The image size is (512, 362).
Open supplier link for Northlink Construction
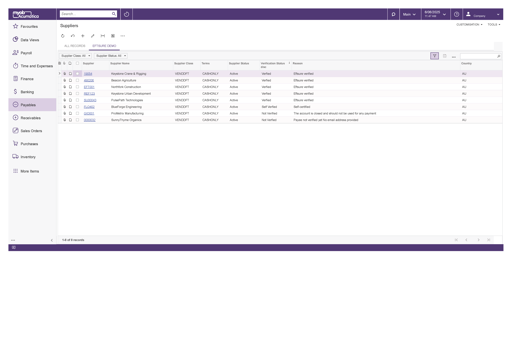pyautogui.click(x=89, y=87)
